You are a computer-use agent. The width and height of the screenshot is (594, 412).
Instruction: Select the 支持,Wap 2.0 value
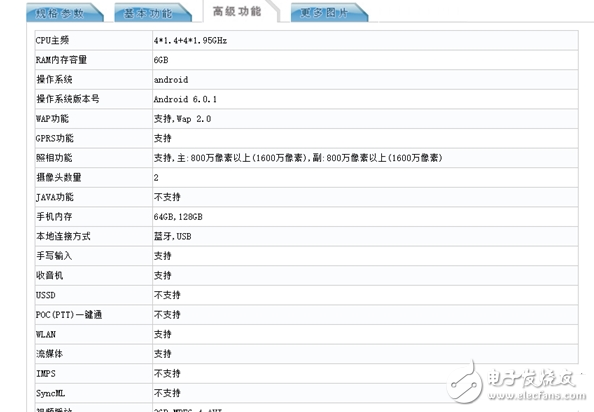pyautogui.click(x=182, y=119)
